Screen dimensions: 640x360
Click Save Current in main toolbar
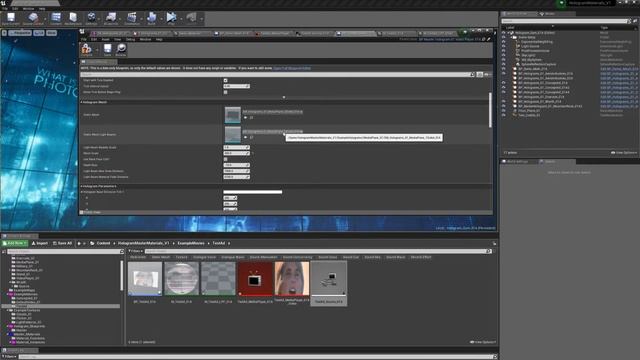(x=11, y=18)
